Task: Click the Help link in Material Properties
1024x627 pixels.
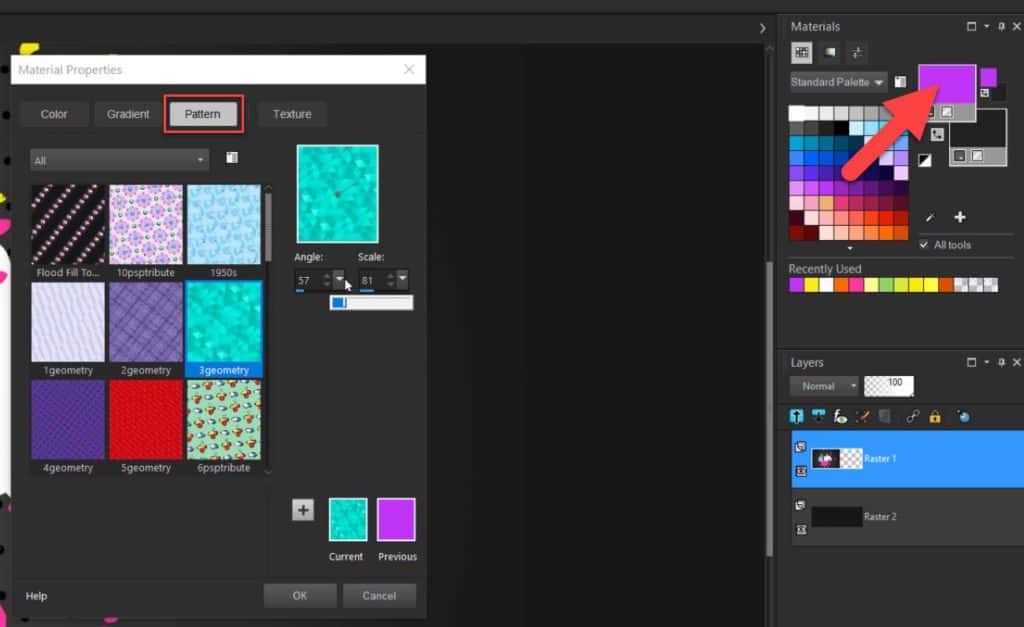Action: pyautogui.click(x=36, y=595)
